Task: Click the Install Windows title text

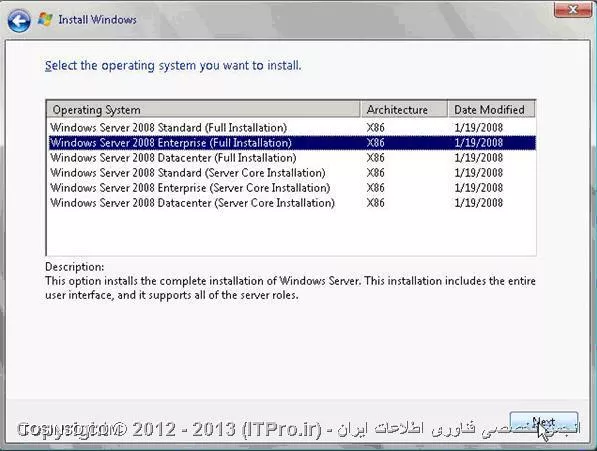Action: (x=97, y=20)
